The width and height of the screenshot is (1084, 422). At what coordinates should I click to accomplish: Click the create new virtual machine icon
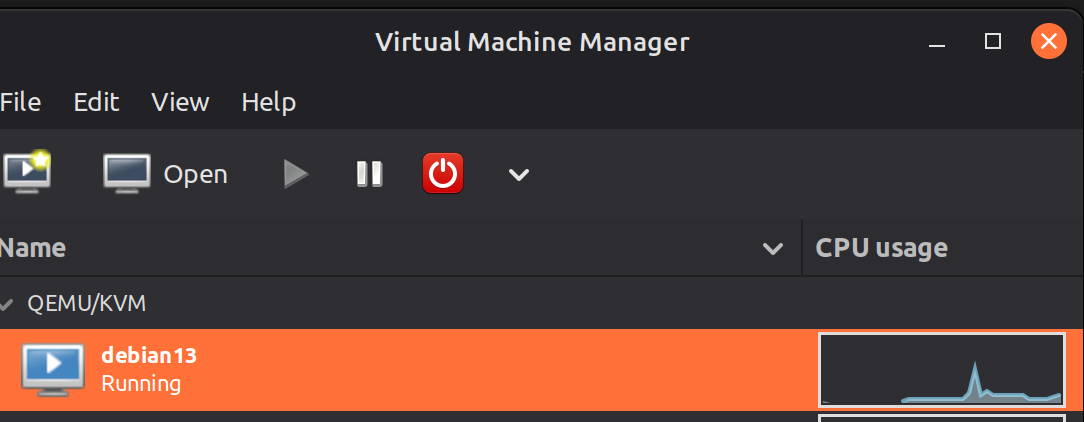tap(27, 173)
